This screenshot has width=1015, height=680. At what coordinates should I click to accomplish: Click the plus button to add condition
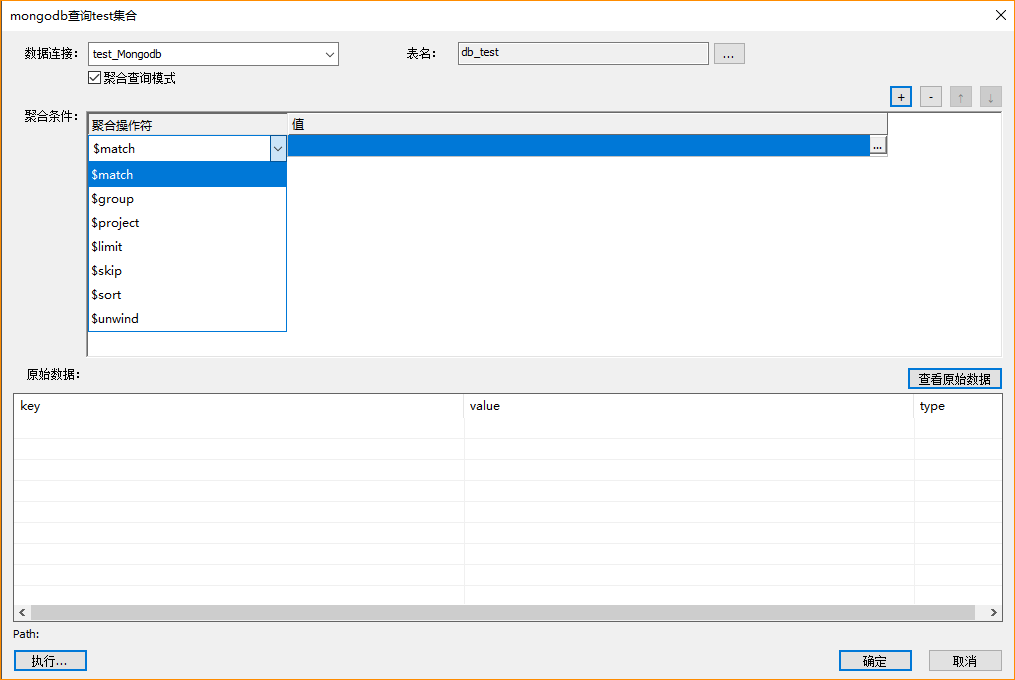pyautogui.click(x=900, y=97)
